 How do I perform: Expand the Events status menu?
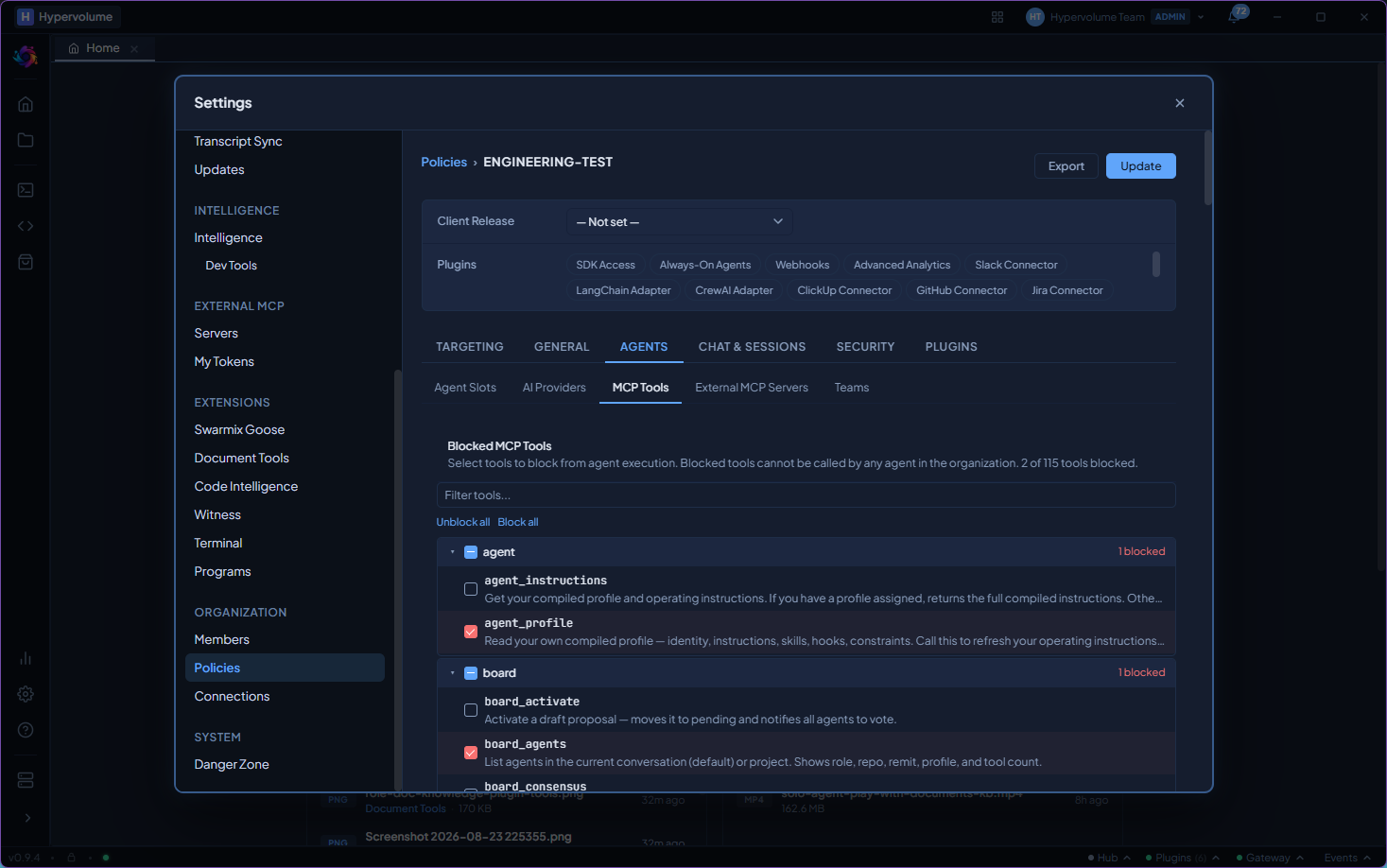pos(1347,858)
